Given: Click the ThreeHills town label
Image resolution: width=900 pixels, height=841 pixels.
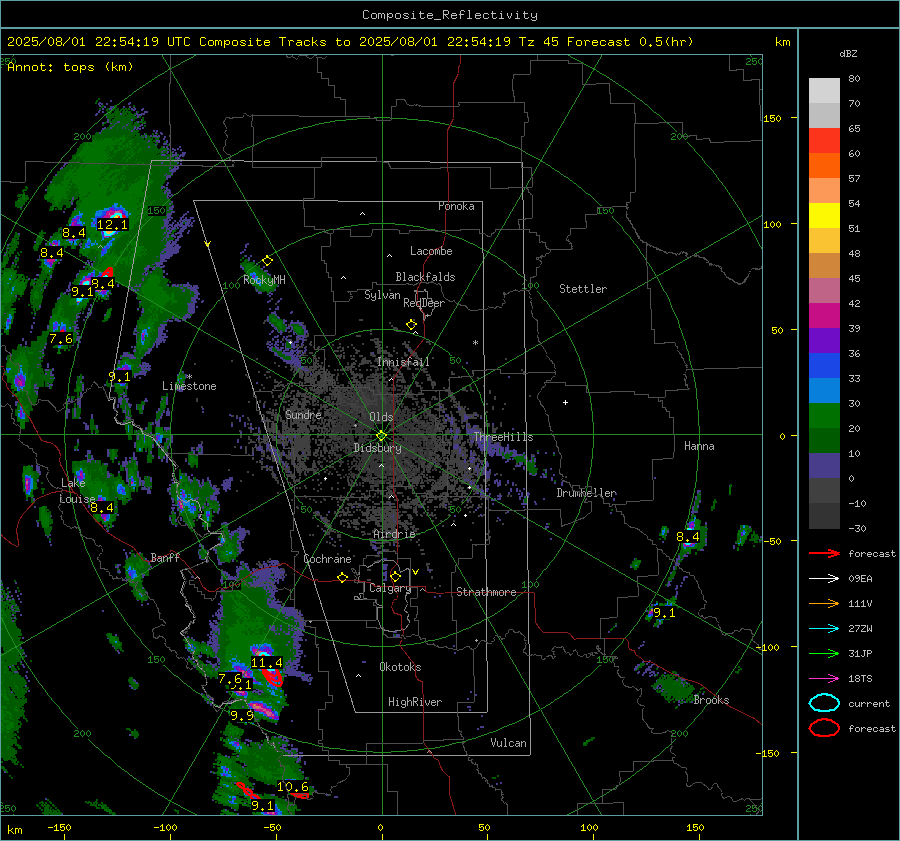Looking at the screenshot, I should 503,437.
